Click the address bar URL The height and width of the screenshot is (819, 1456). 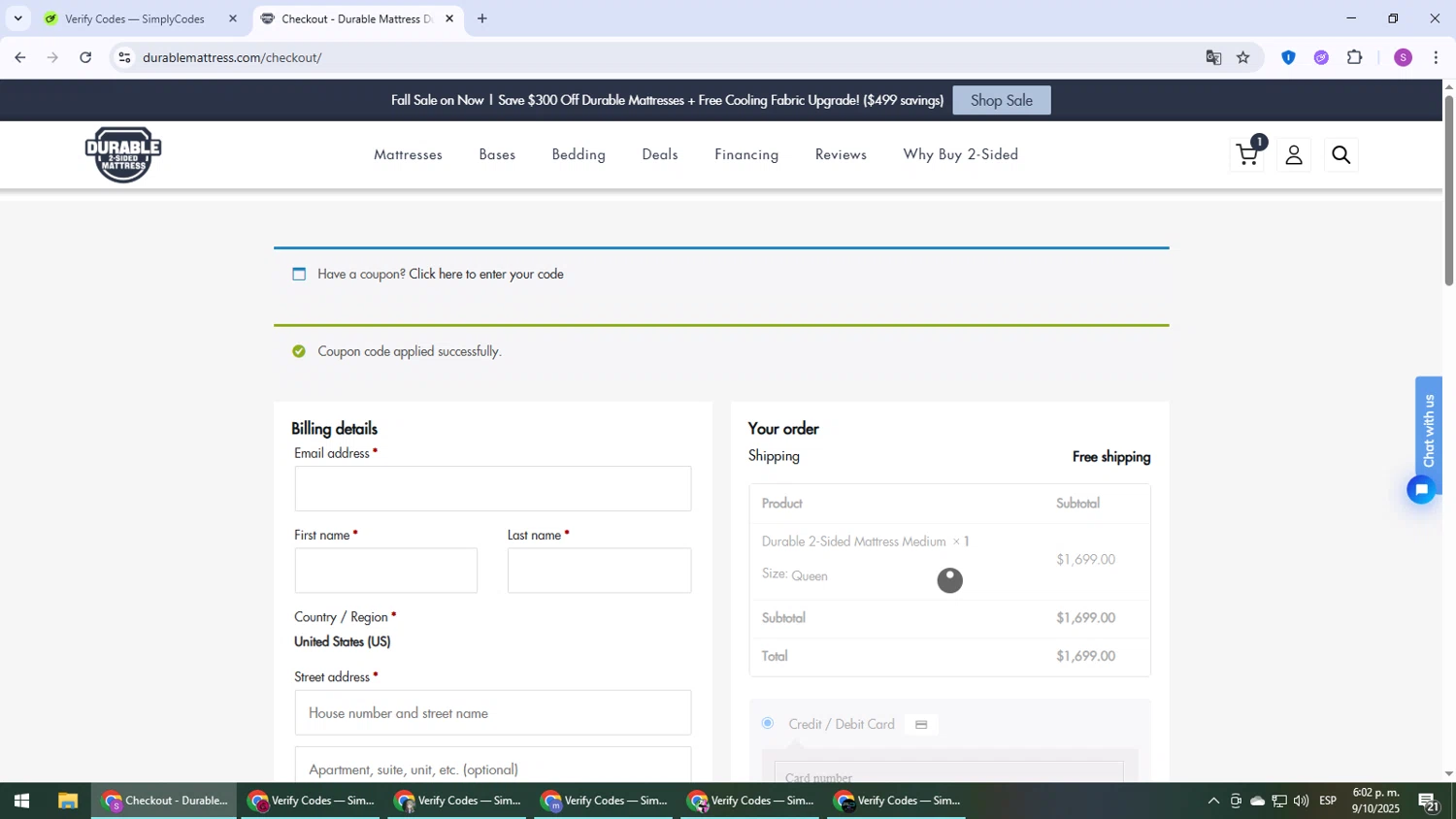pyautogui.click(x=232, y=57)
